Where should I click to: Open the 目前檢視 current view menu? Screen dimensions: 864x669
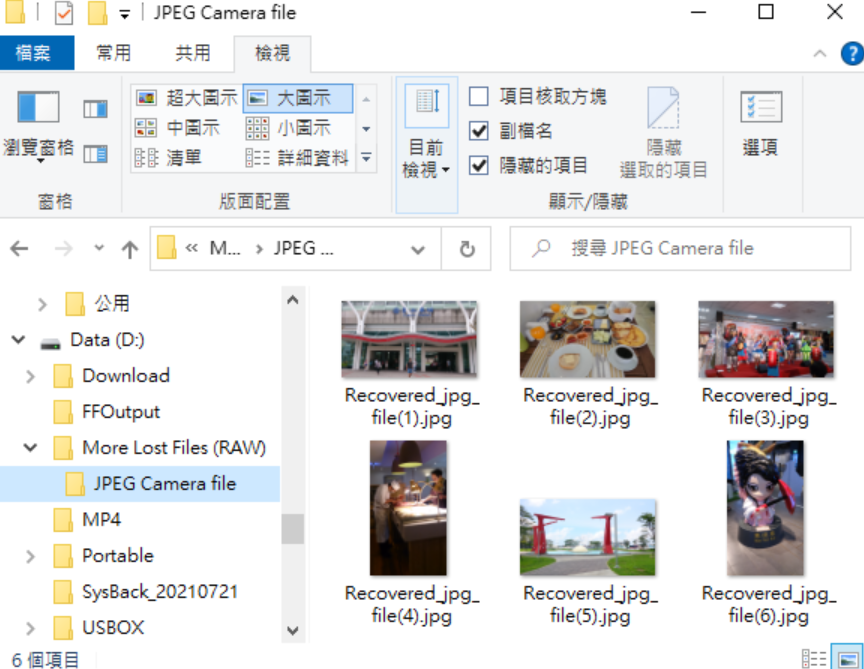pos(426,144)
